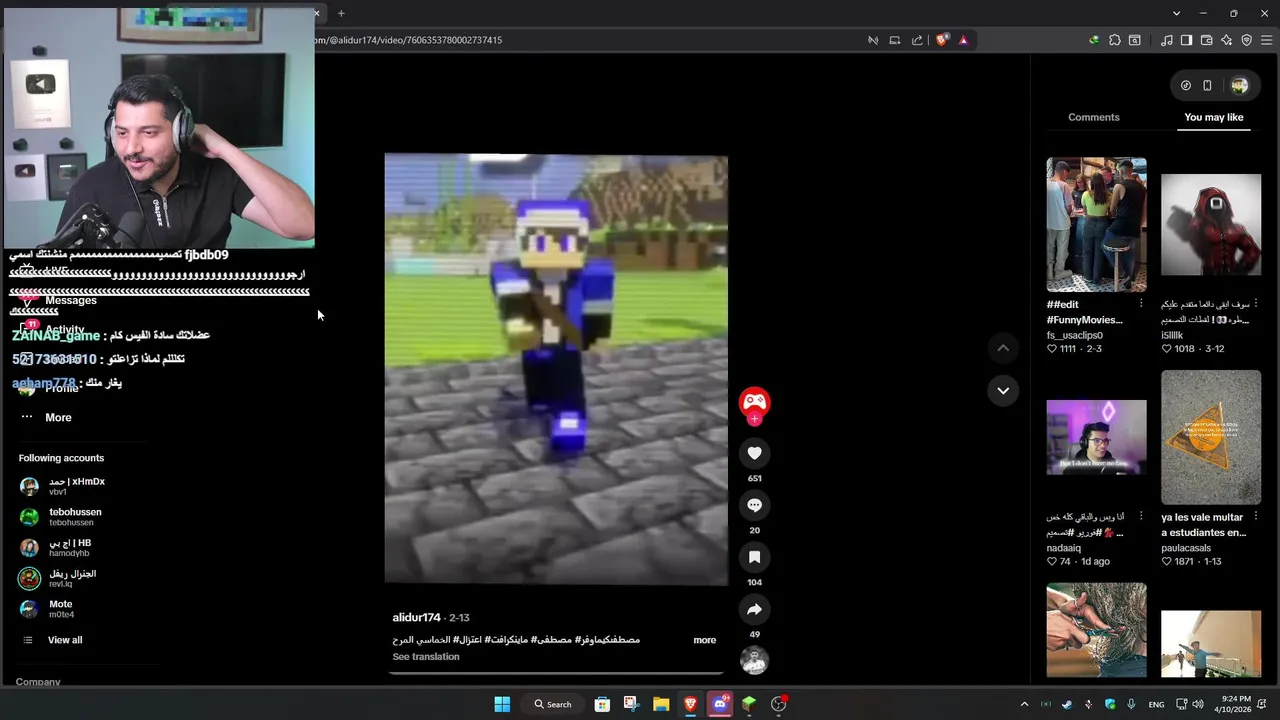Screen dimensions: 1280x720
Task: Switch to the You may like tab
Action: click(x=1213, y=117)
